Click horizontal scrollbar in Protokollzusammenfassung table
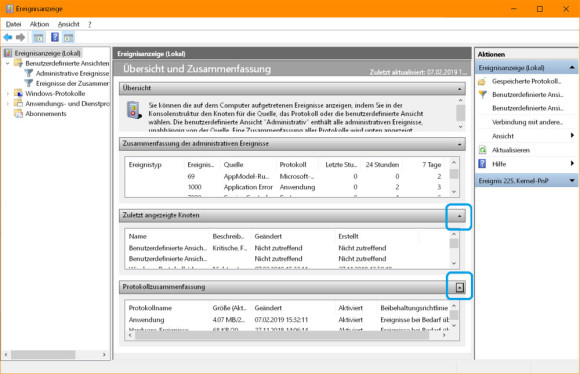This screenshot has height=374, width=580. pyautogui.click(x=287, y=335)
